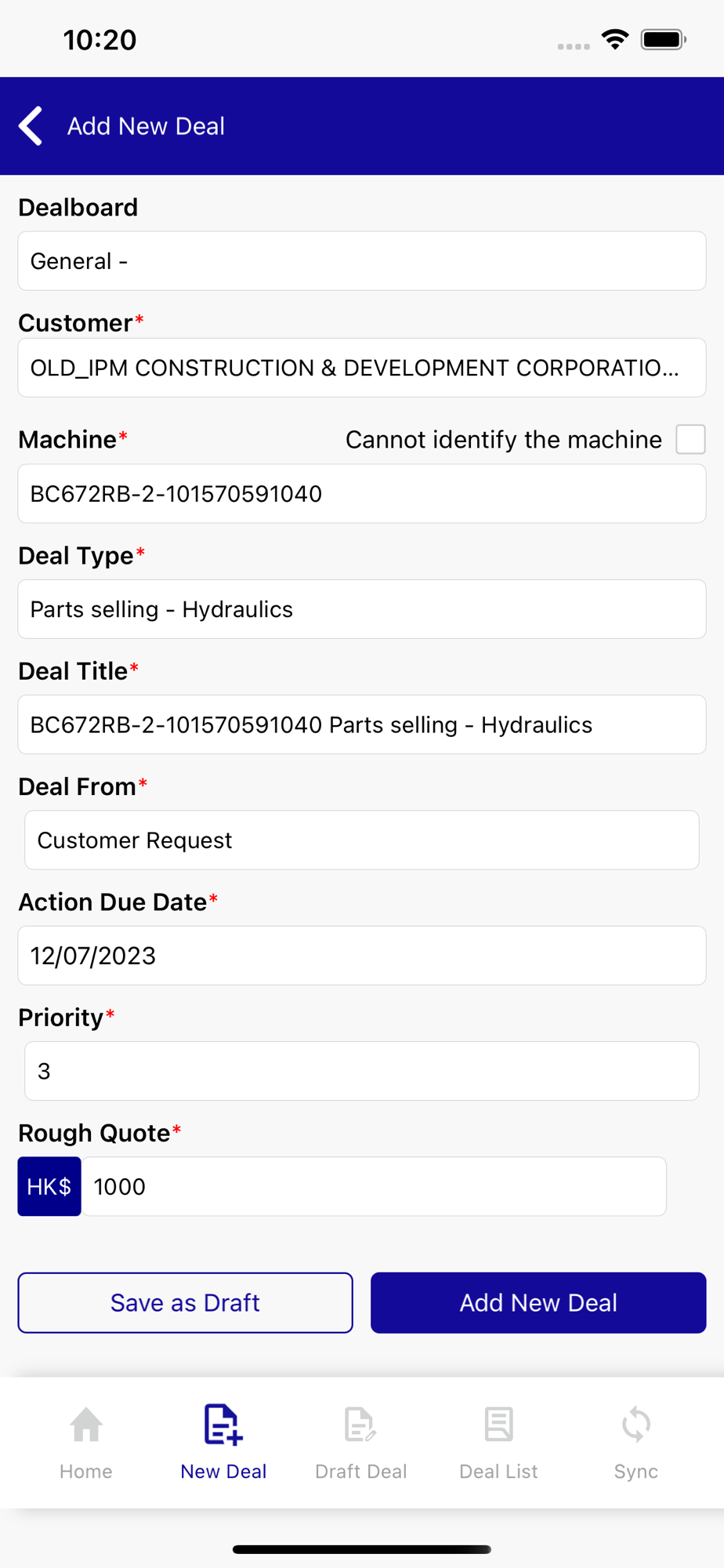Tap the HK$ currency badge
This screenshot has height=1568, width=724.
(x=49, y=1186)
